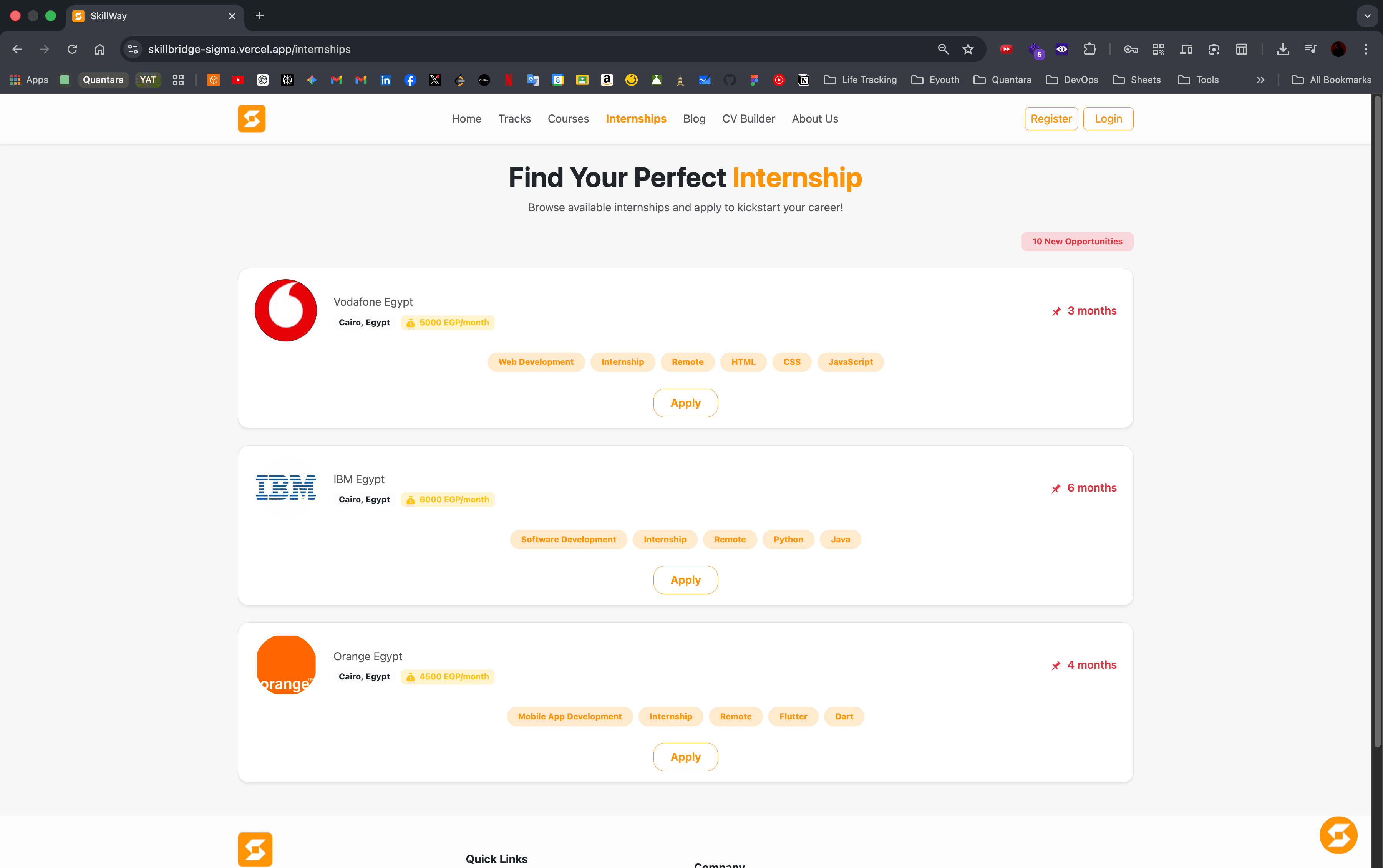
Task: Open the GitHub bookmark
Action: [x=729, y=80]
